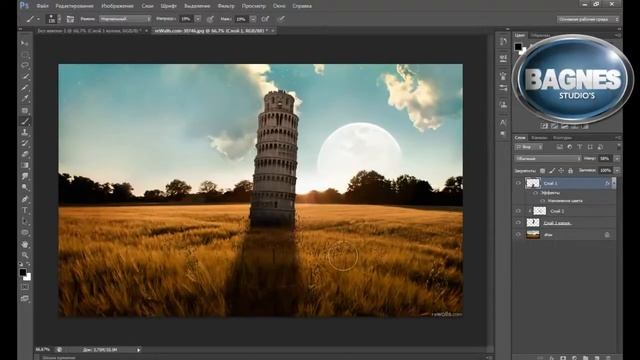Open the workspace switcher dropdown
Viewport: 640px width, 360px height.
click(x=588, y=19)
